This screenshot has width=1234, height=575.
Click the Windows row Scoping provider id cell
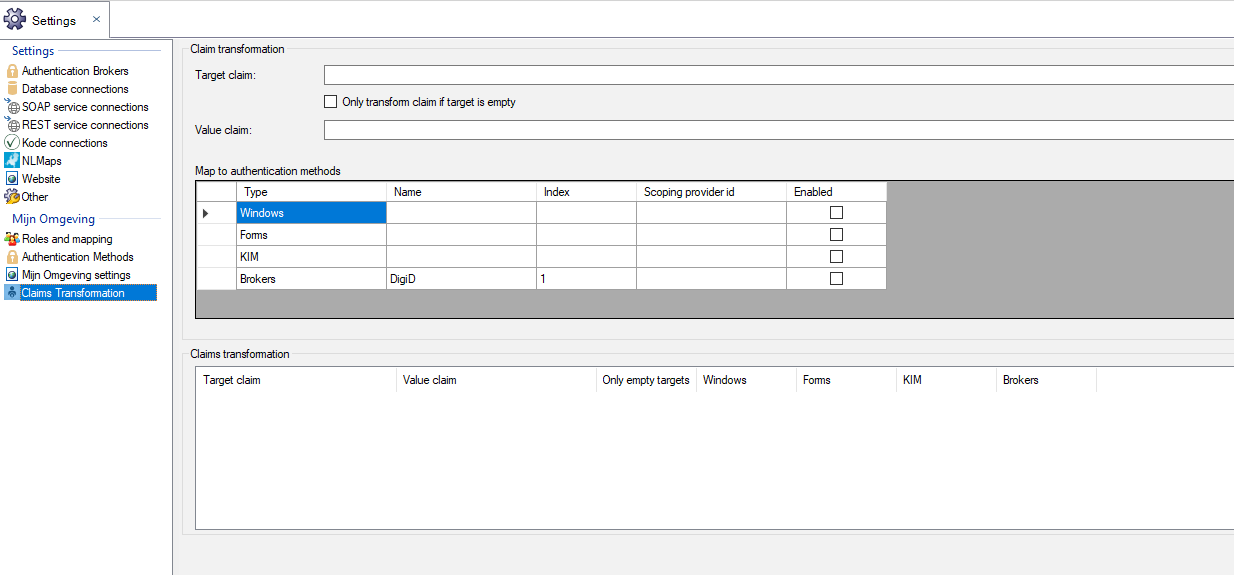click(711, 213)
